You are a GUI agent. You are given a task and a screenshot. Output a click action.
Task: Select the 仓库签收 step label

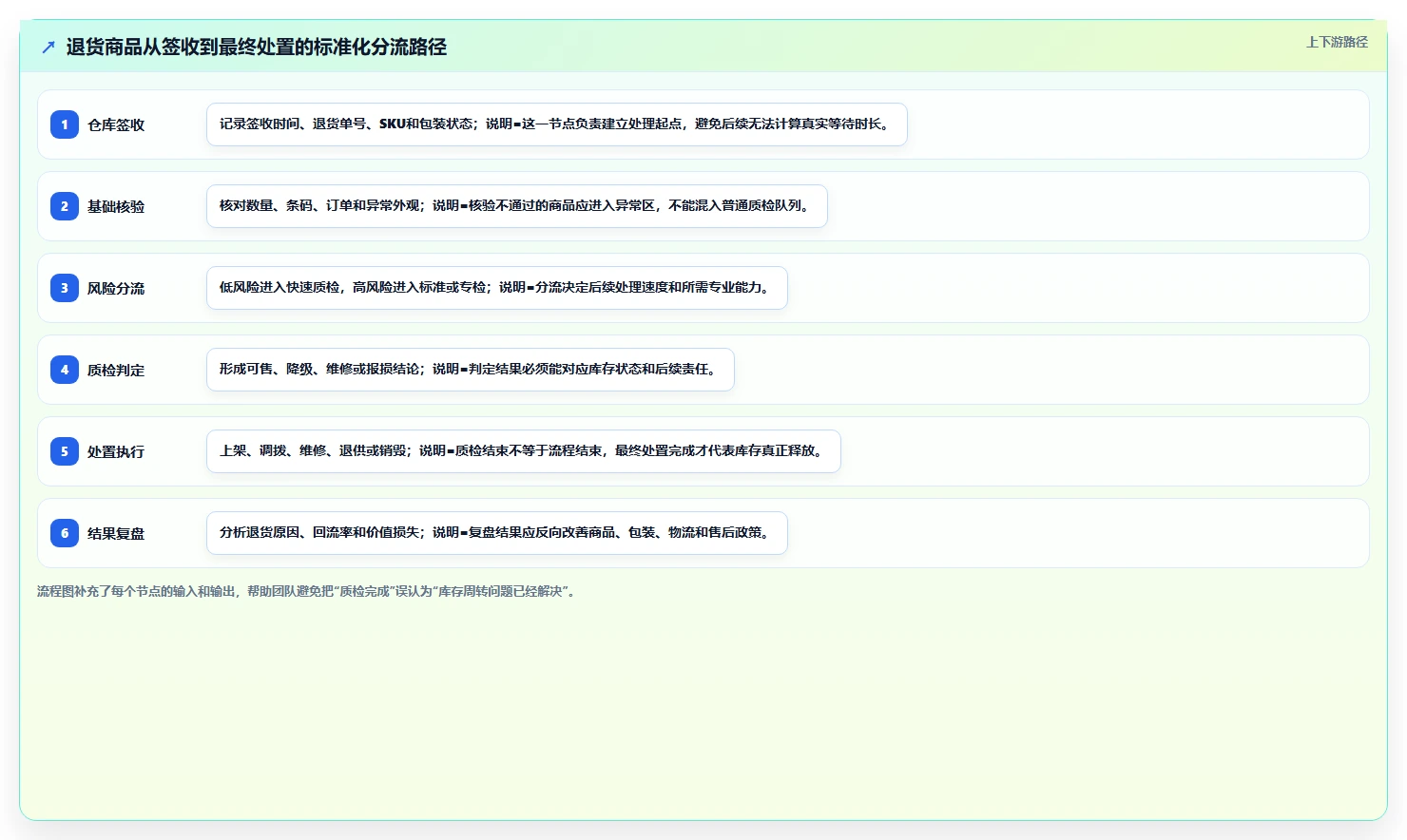[116, 124]
